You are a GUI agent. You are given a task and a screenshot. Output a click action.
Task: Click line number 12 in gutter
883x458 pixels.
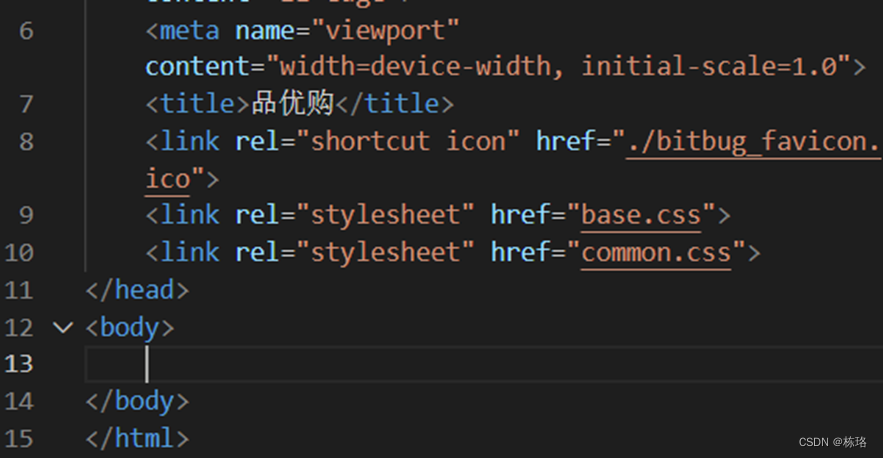pos(19,327)
